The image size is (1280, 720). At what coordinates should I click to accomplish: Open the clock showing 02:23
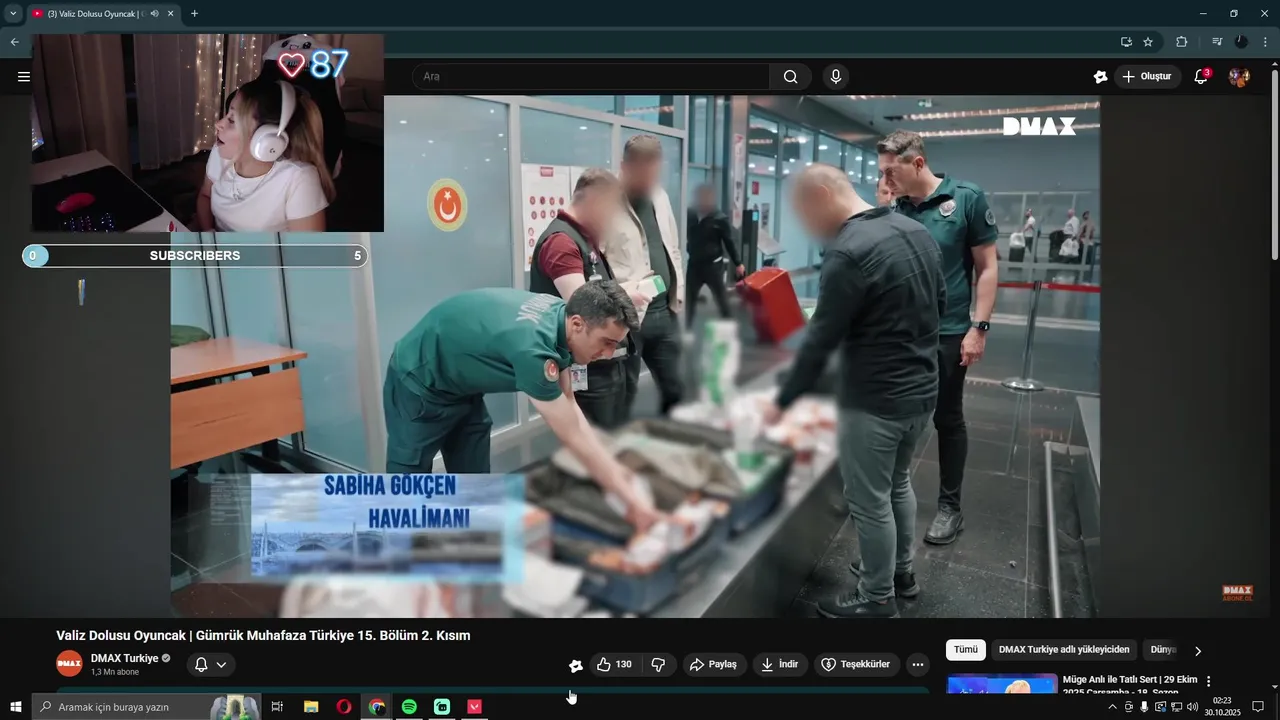[1222, 707]
